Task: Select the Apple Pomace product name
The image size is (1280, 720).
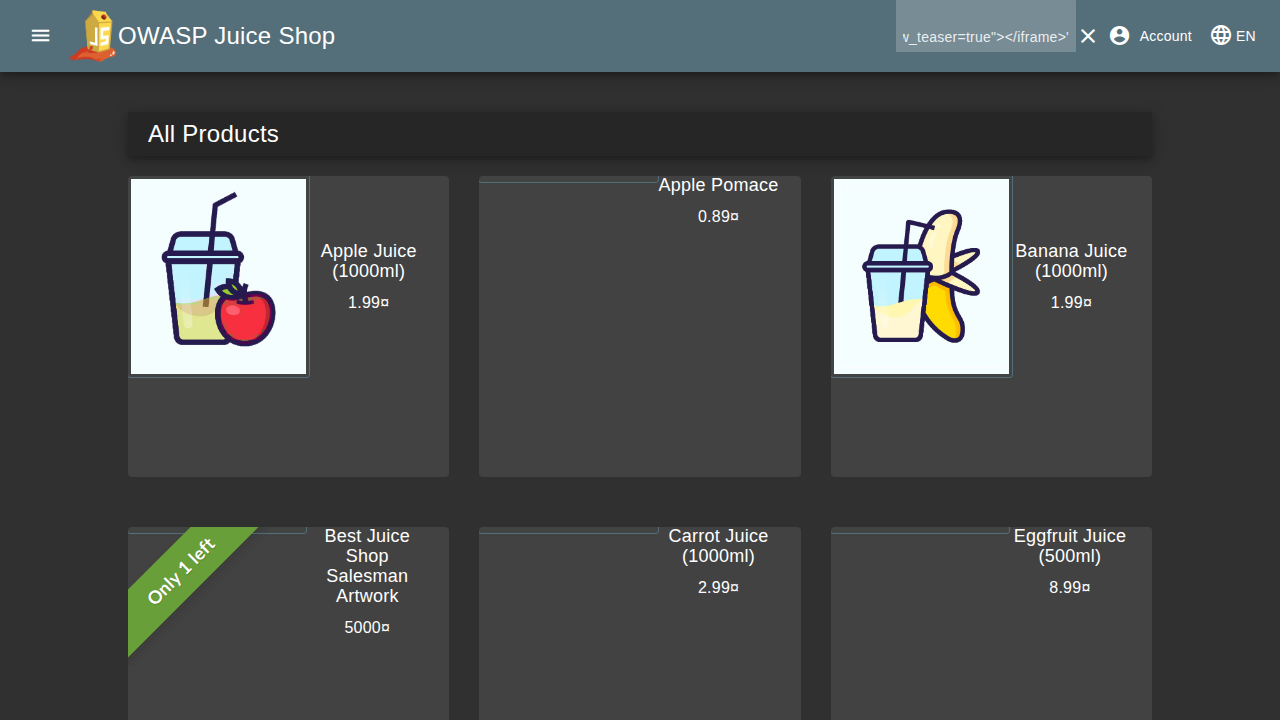Action: (718, 185)
